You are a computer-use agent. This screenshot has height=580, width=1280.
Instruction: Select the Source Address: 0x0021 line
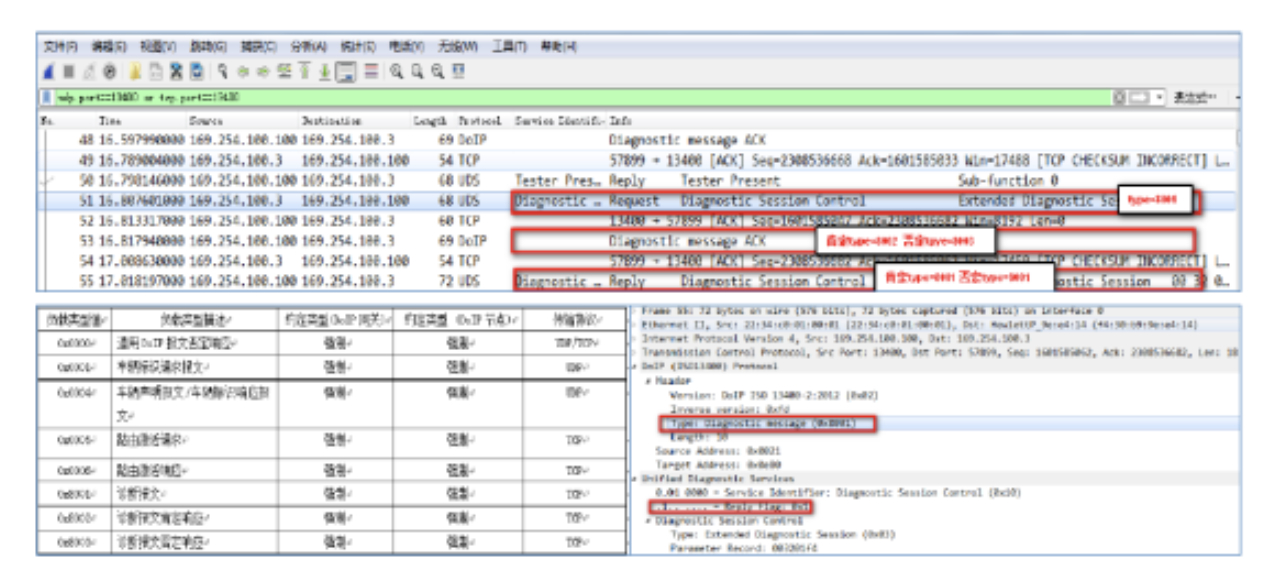point(718,451)
